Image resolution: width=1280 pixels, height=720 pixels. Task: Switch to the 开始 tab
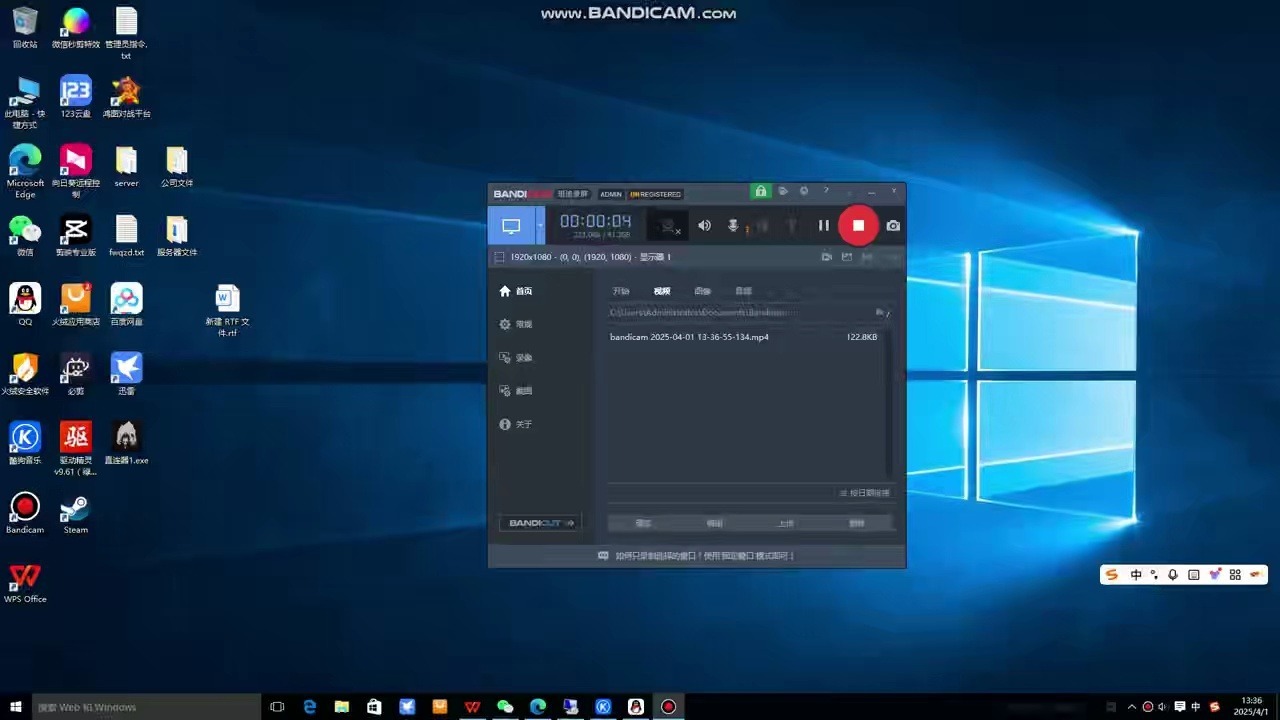tap(621, 291)
